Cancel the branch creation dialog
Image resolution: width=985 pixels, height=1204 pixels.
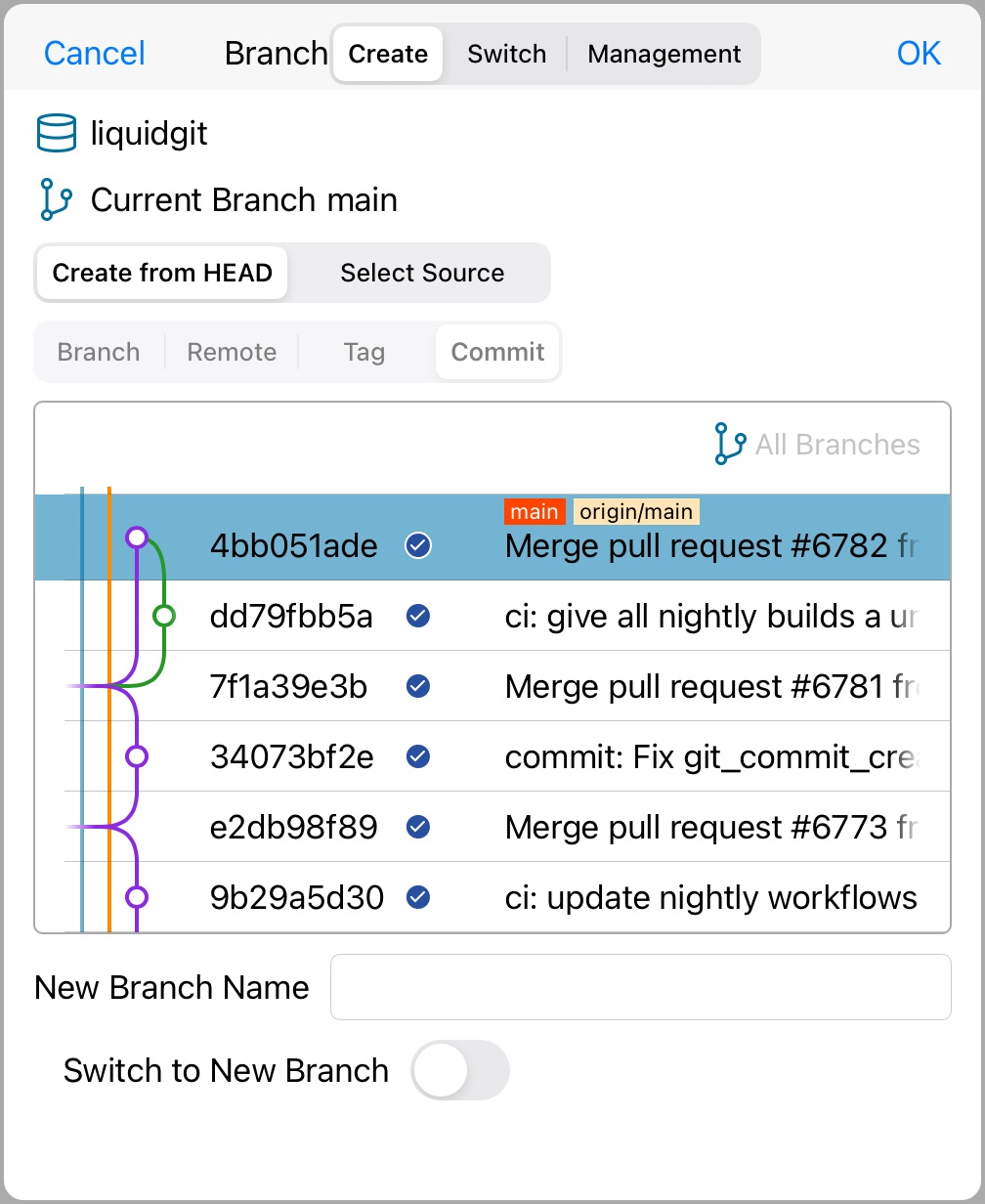[x=93, y=54]
